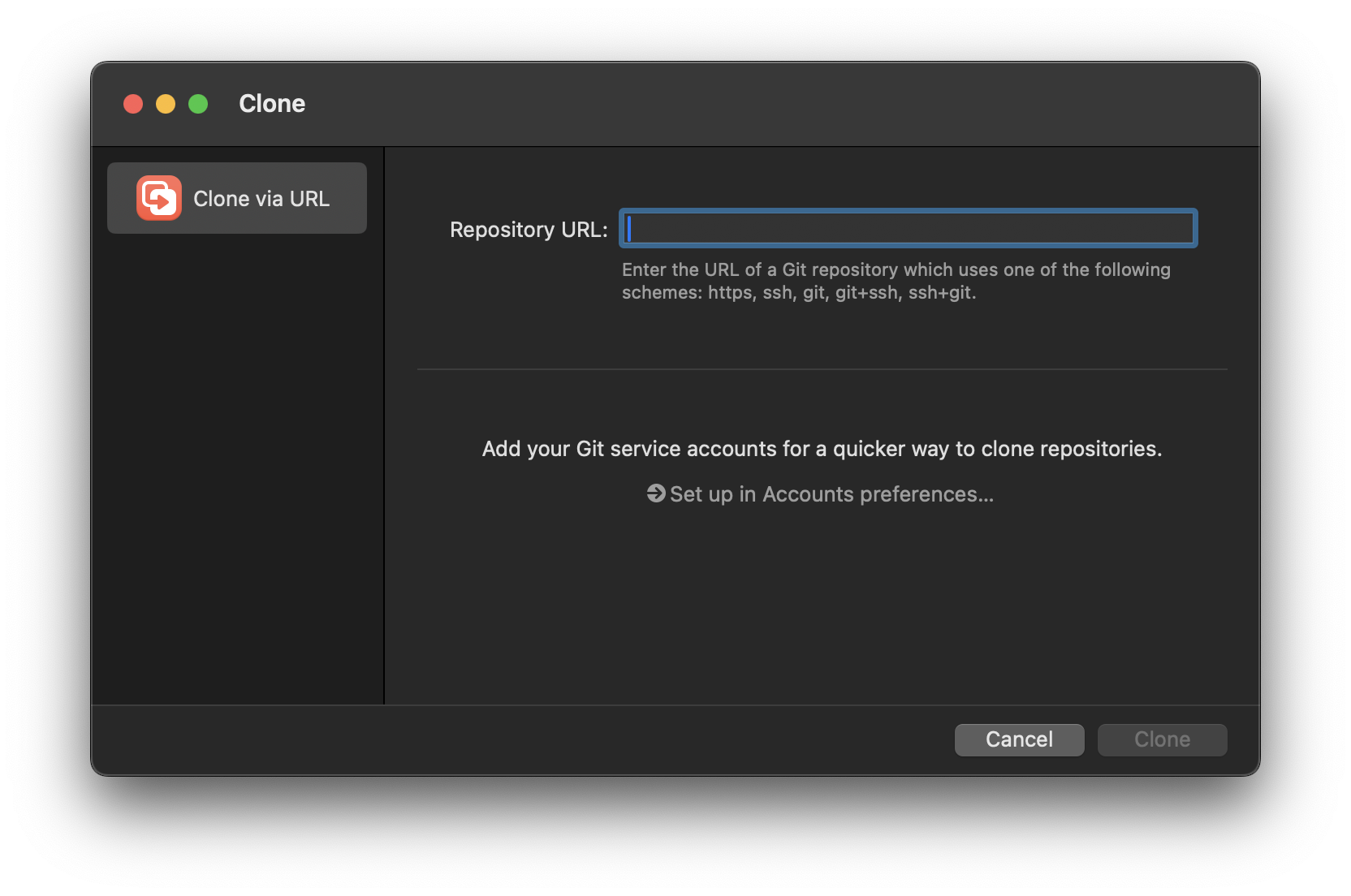Click the Clone window title text

[272, 104]
